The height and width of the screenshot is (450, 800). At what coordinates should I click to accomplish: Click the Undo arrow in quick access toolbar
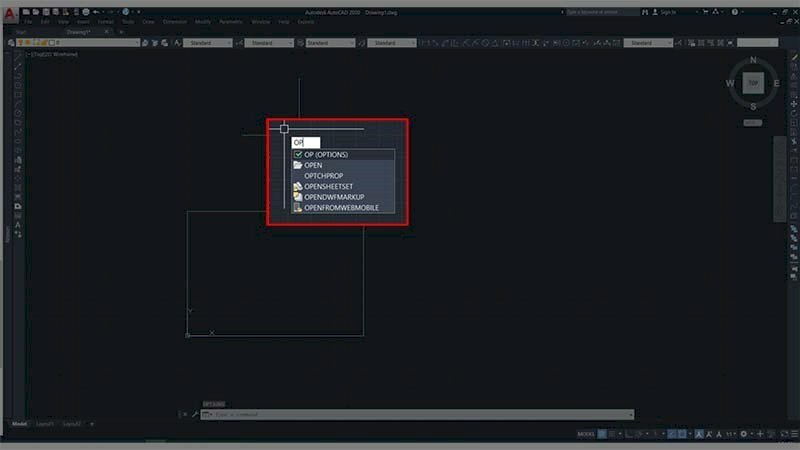click(96, 11)
